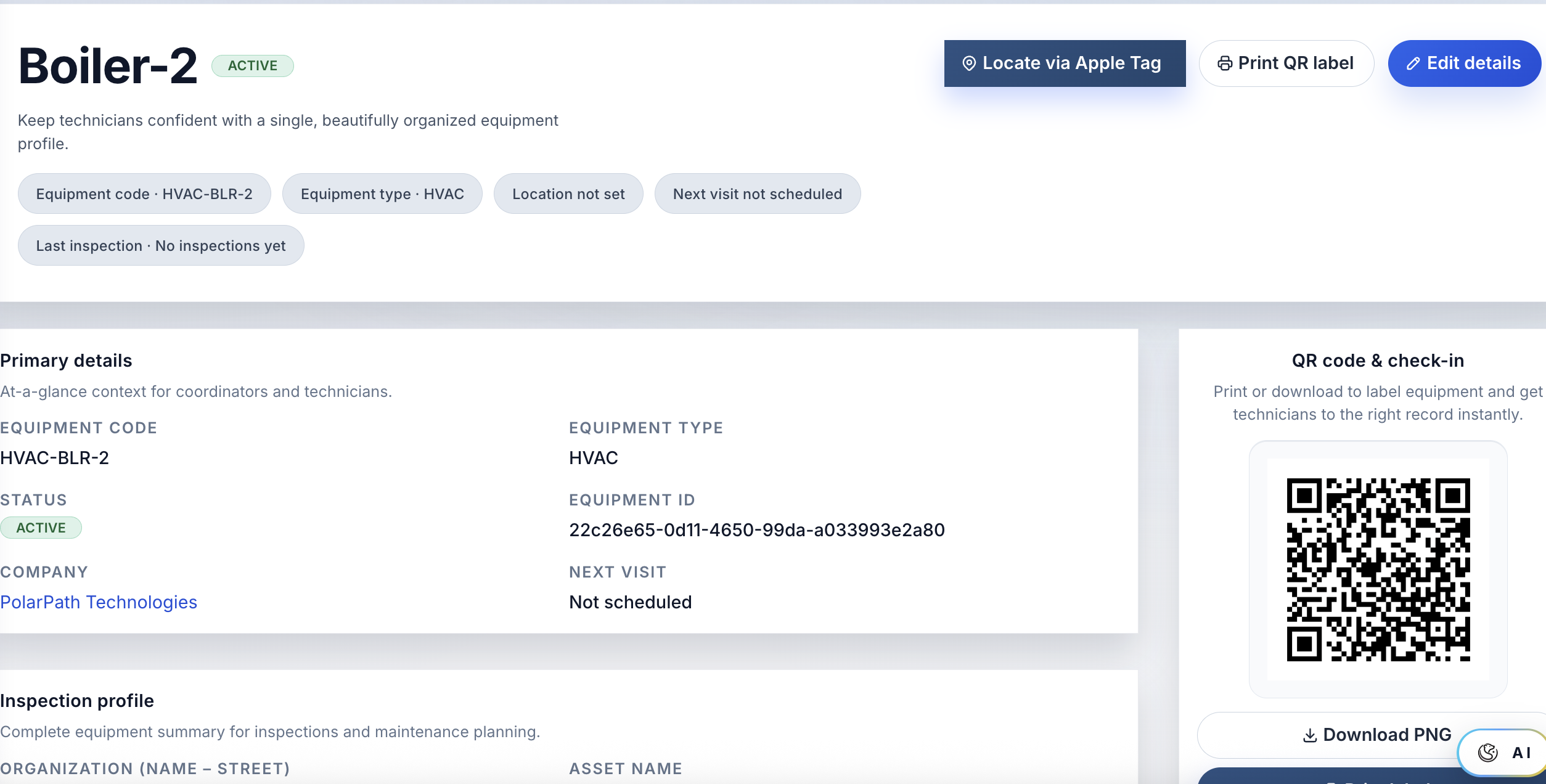
Task: Click the ACTIVE badge beside Boiler-2
Action: pyautogui.click(x=252, y=66)
